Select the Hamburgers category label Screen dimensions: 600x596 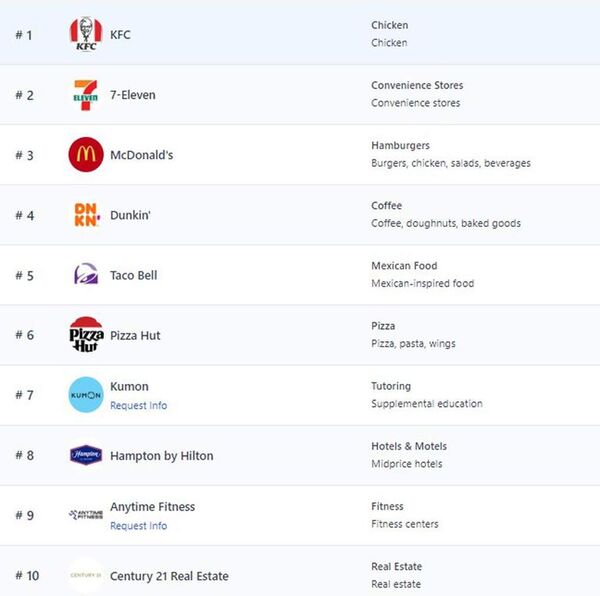coord(400,145)
